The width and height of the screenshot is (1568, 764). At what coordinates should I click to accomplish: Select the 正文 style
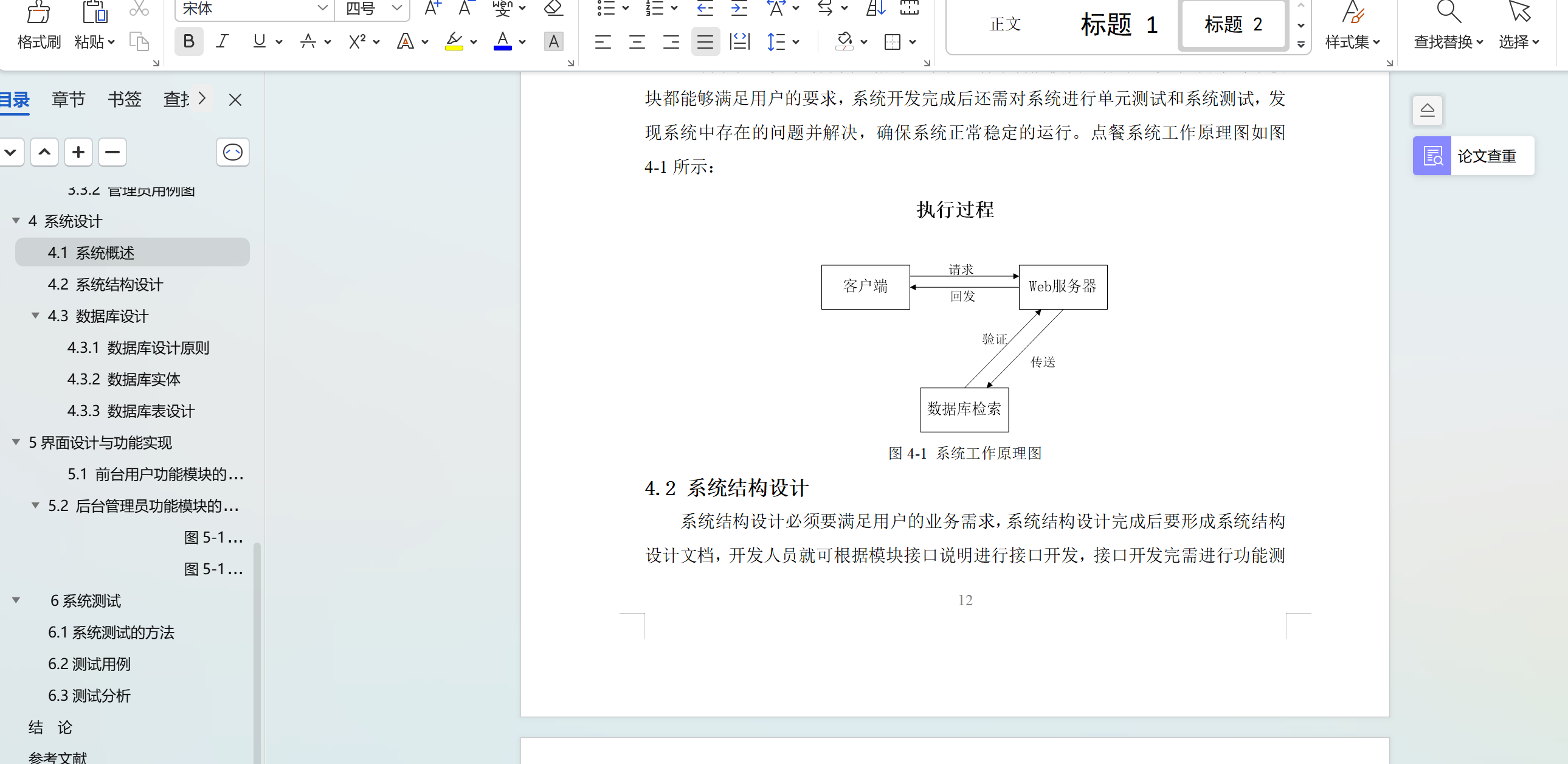(1006, 24)
